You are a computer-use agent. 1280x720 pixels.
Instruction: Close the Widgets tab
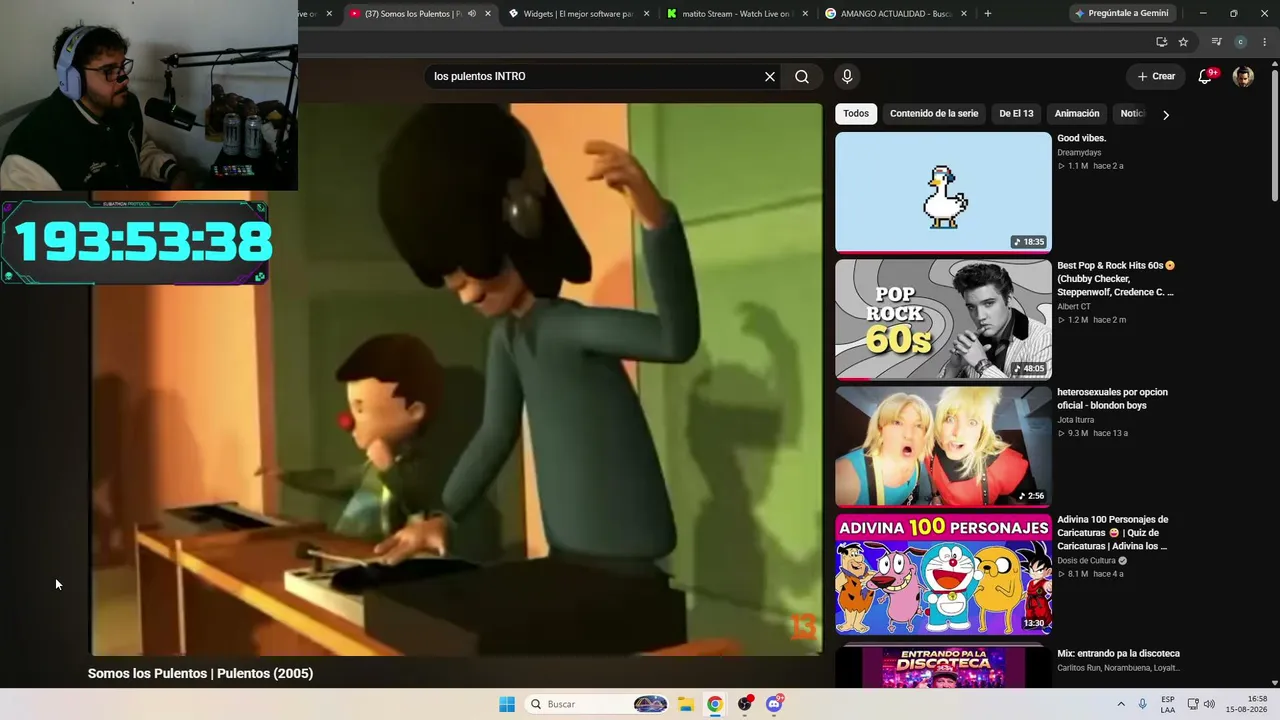[646, 14]
